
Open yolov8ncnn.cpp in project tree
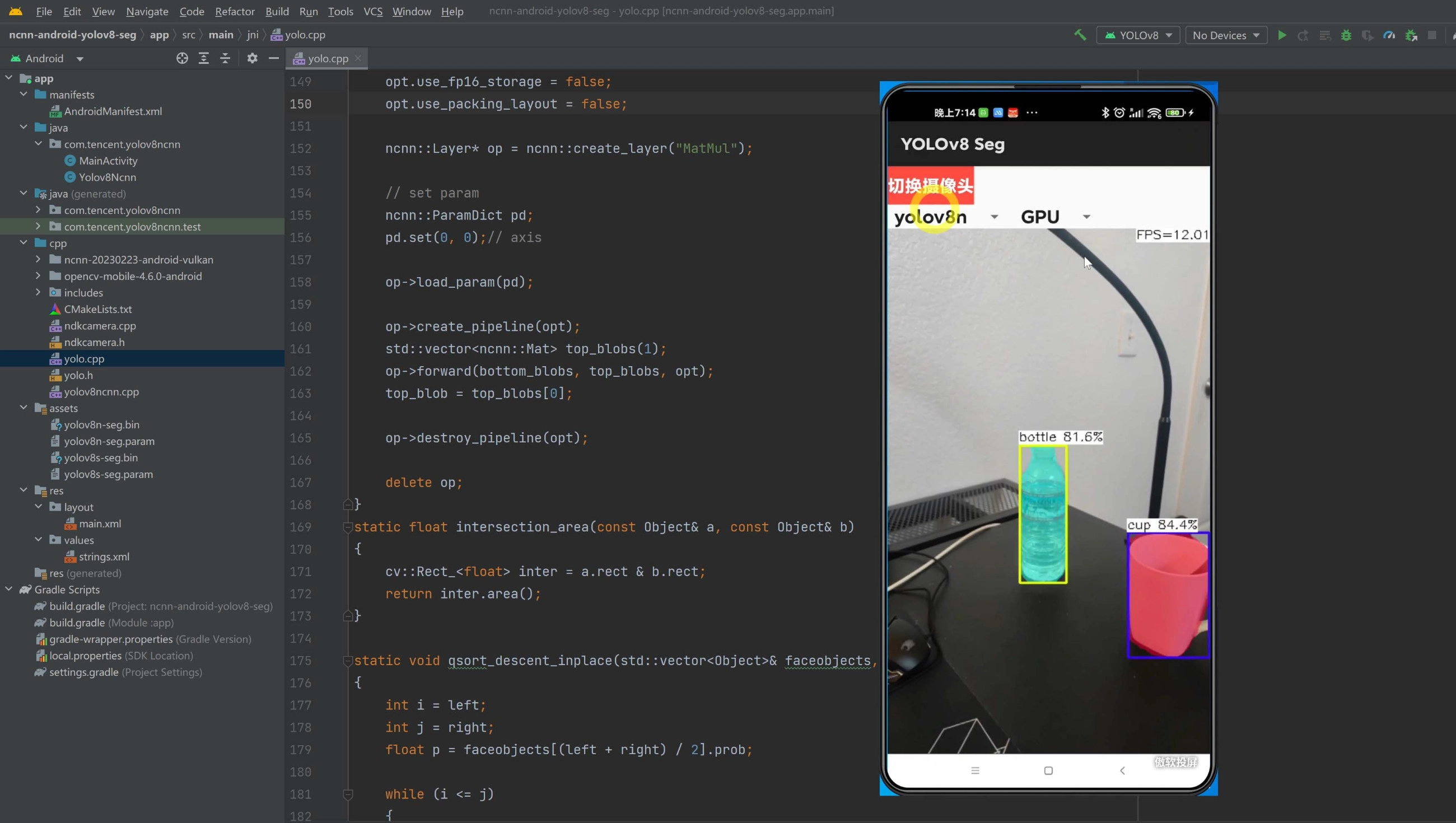coord(101,391)
